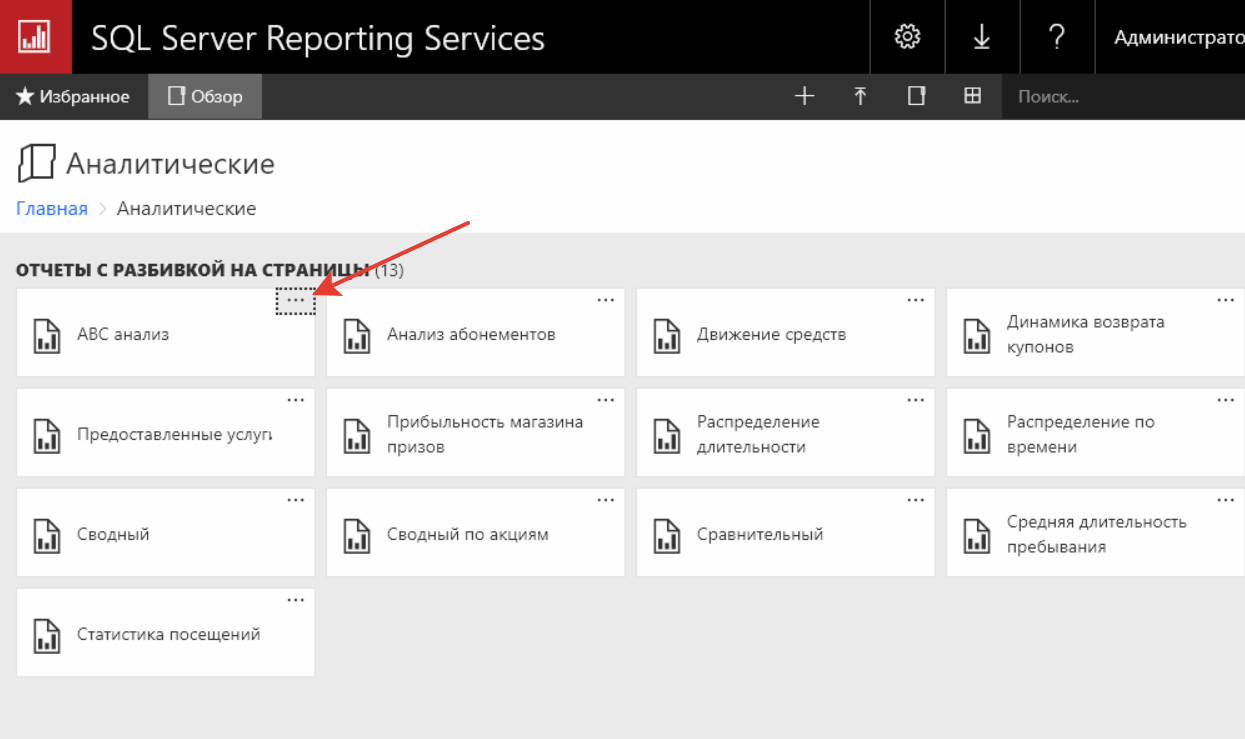Open the Сводный report title

coord(113,535)
